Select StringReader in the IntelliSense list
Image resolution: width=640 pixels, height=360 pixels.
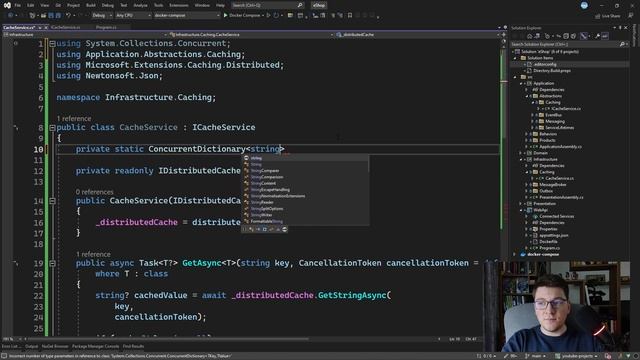(305, 202)
